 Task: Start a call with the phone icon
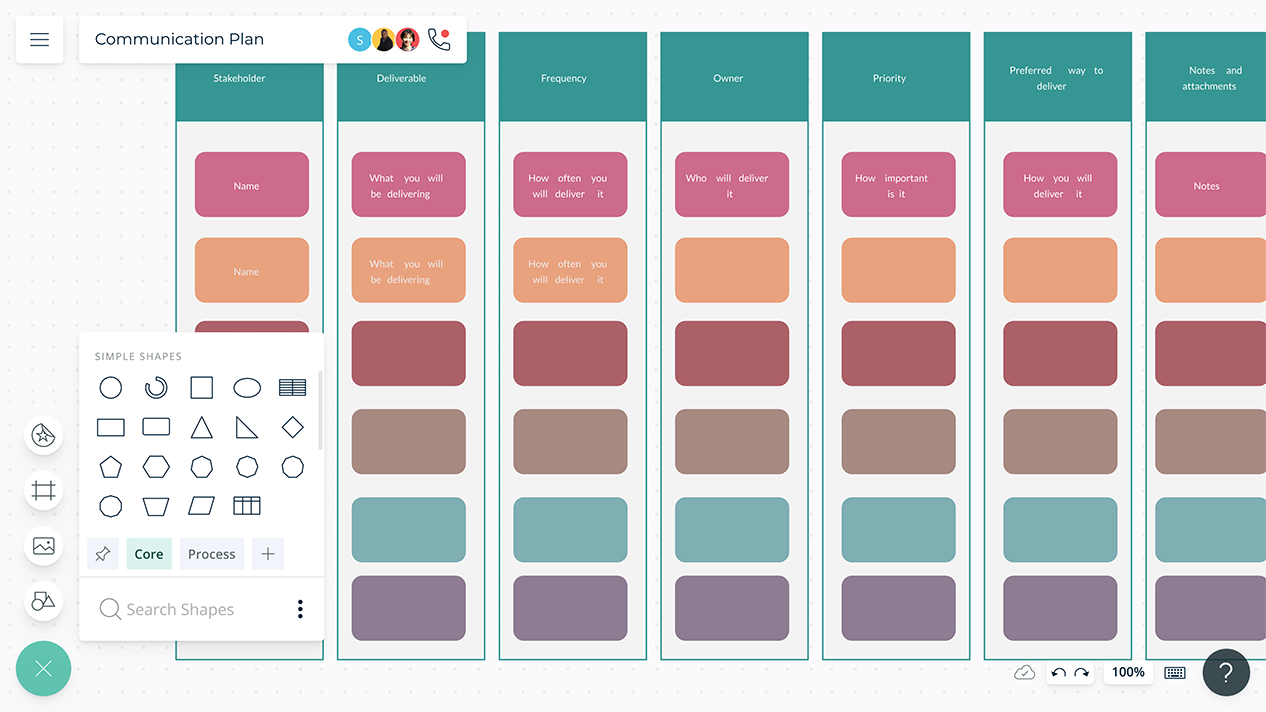[x=438, y=39]
